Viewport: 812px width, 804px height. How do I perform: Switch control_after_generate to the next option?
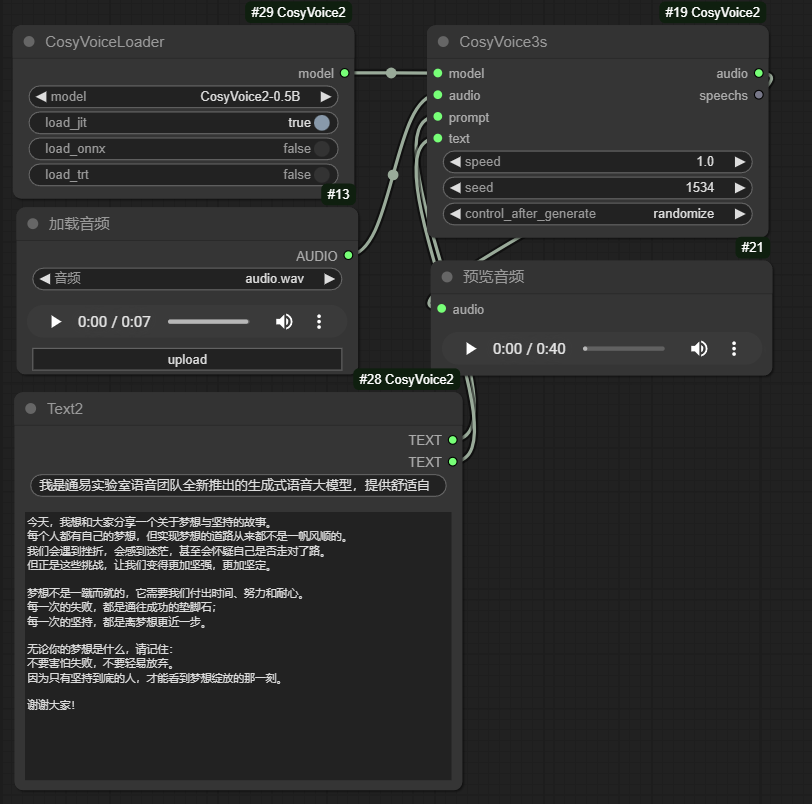click(x=740, y=214)
